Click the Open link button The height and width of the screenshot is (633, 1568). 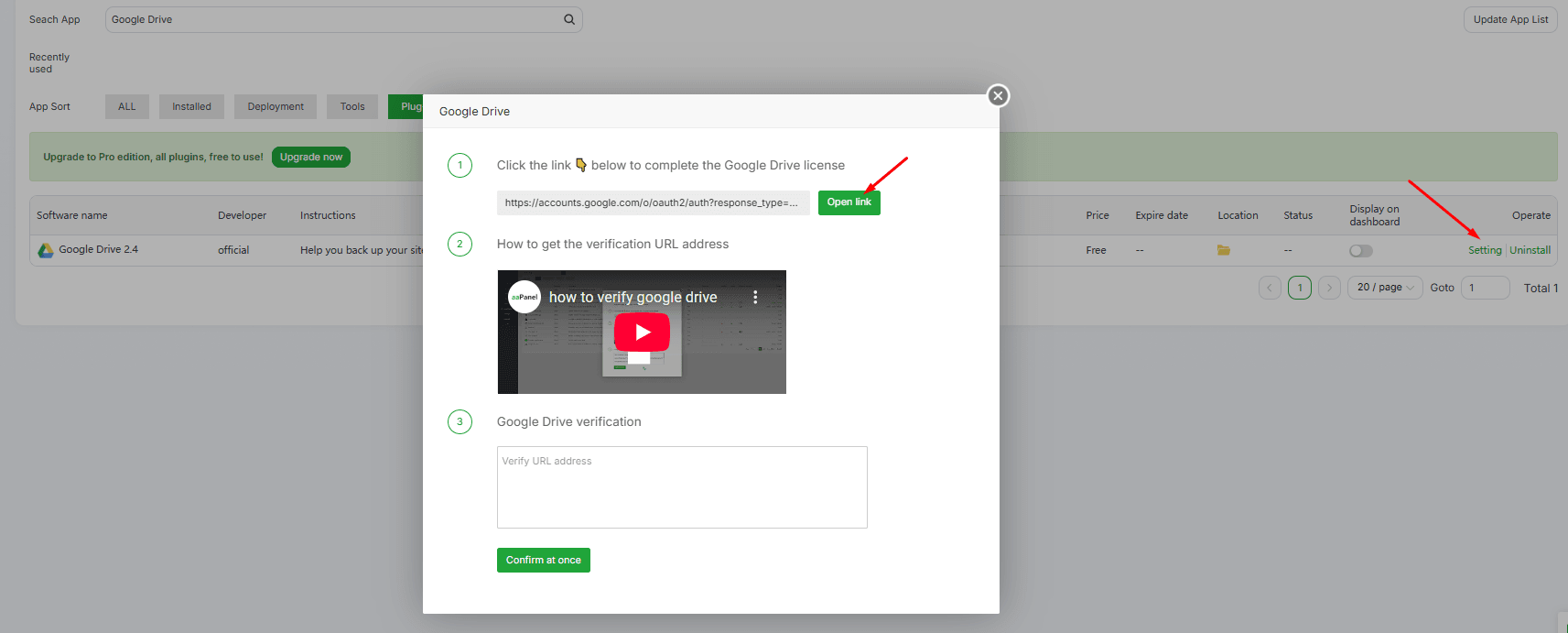tap(849, 202)
